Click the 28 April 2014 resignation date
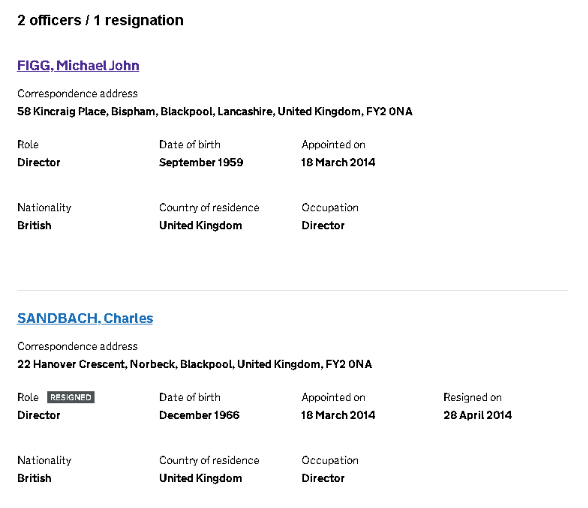The height and width of the screenshot is (508, 588). 477,415
